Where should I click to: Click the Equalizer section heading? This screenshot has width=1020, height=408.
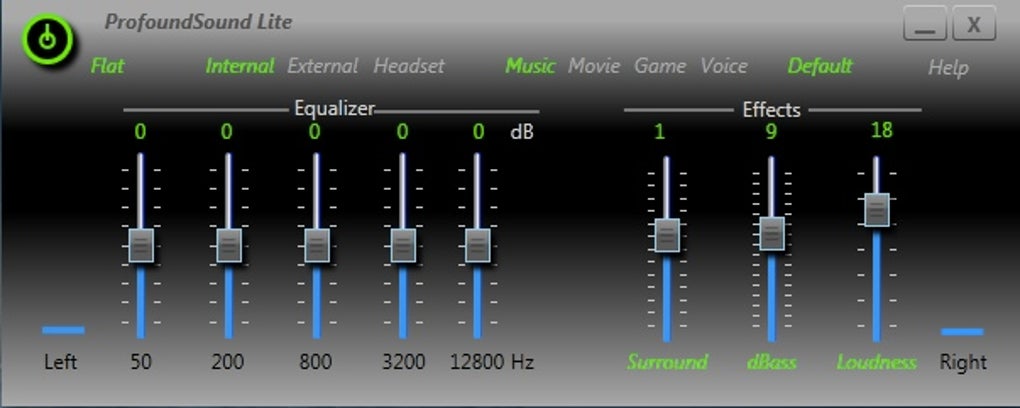[x=334, y=109]
